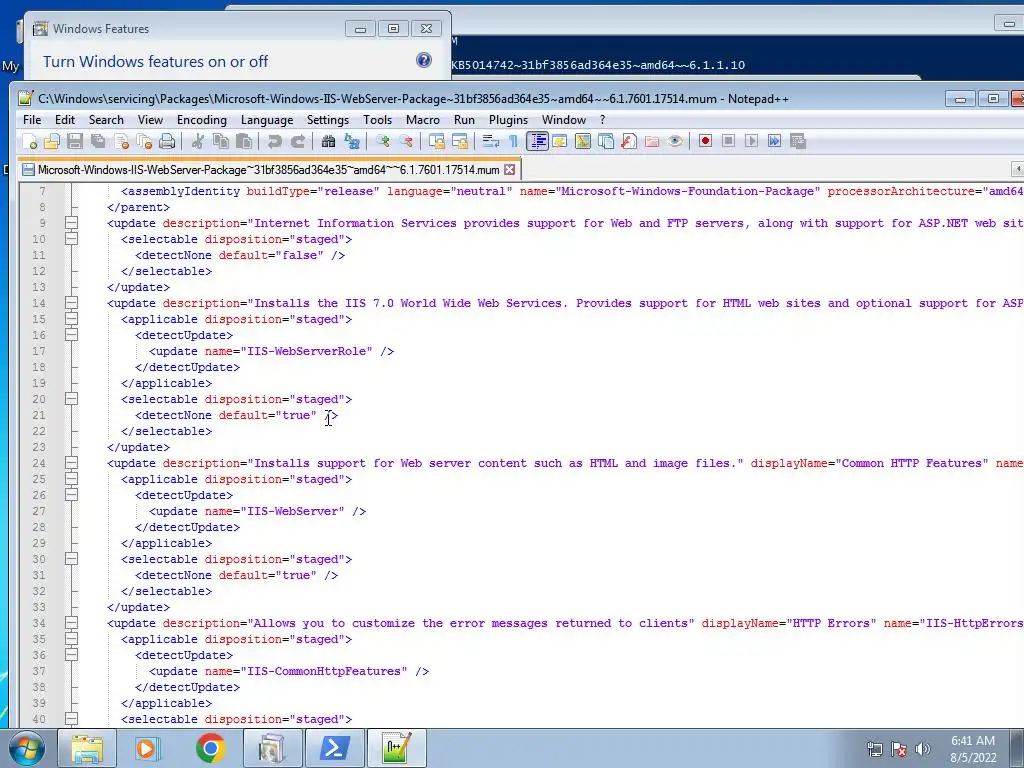The height and width of the screenshot is (768, 1024).
Task: Open the Settings menu
Action: 328,120
